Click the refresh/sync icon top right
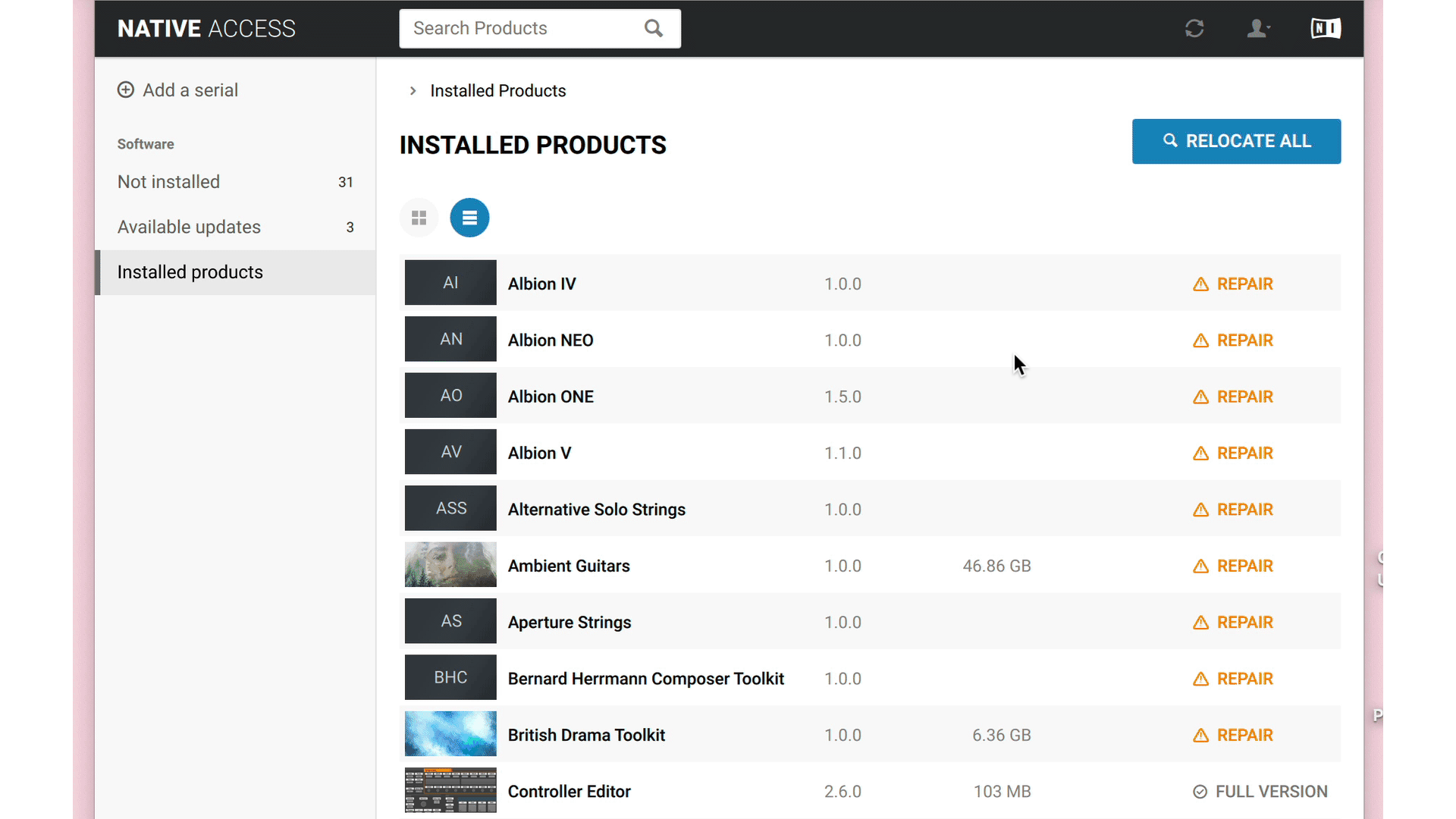The height and width of the screenshot is (819, 1456). click(x=1193, y=27)
